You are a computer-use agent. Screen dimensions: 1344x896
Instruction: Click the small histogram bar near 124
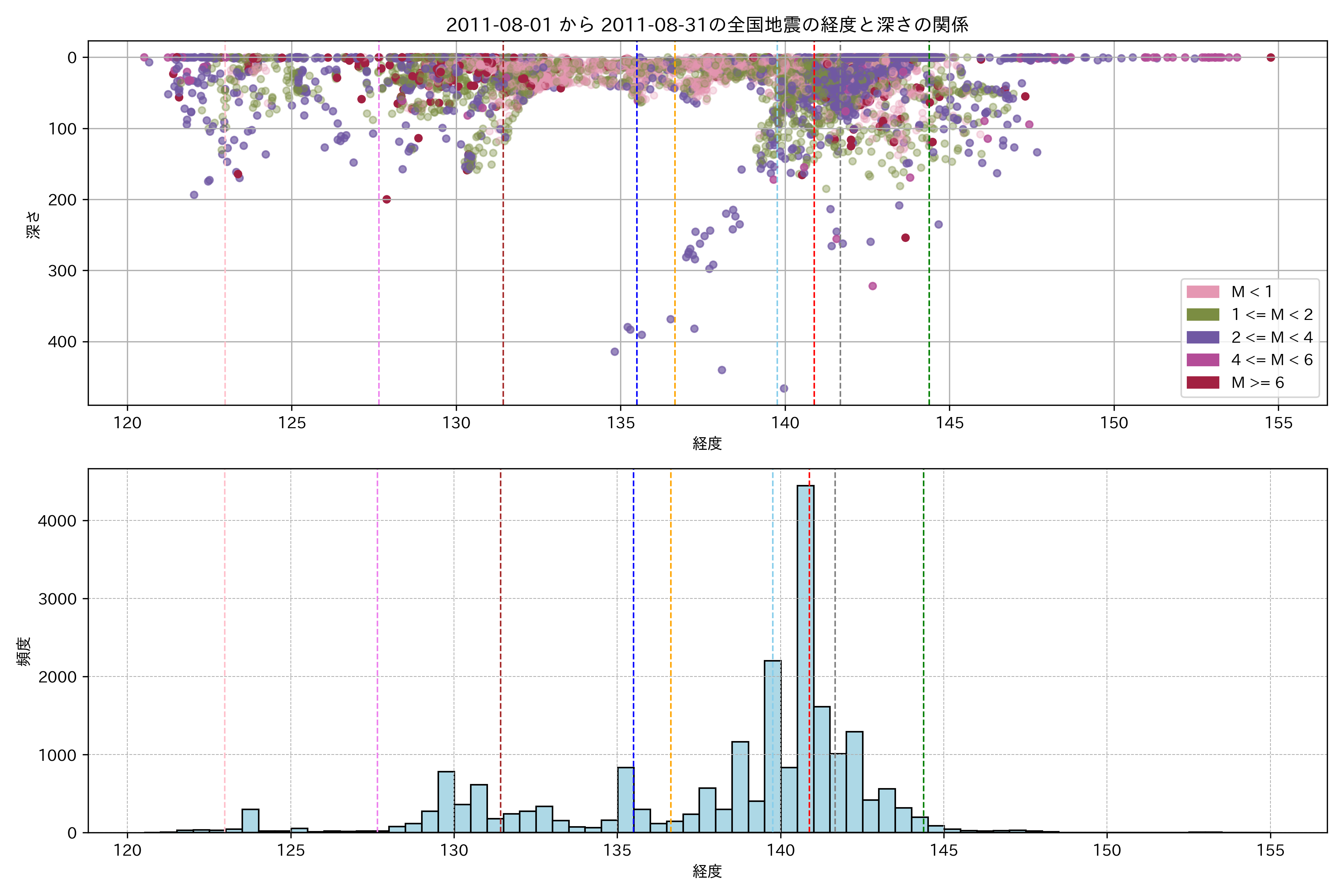[x=250, y=820]
